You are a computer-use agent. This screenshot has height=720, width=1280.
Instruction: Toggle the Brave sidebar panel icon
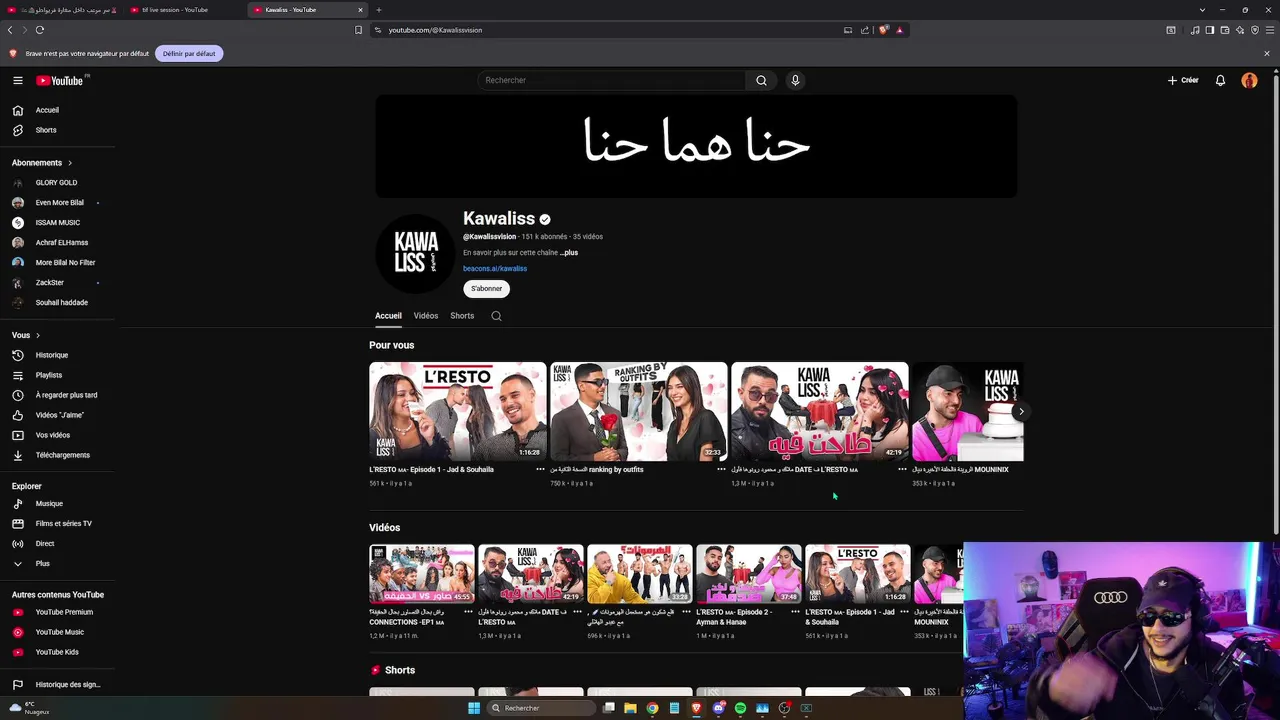tap(1209, 30)
